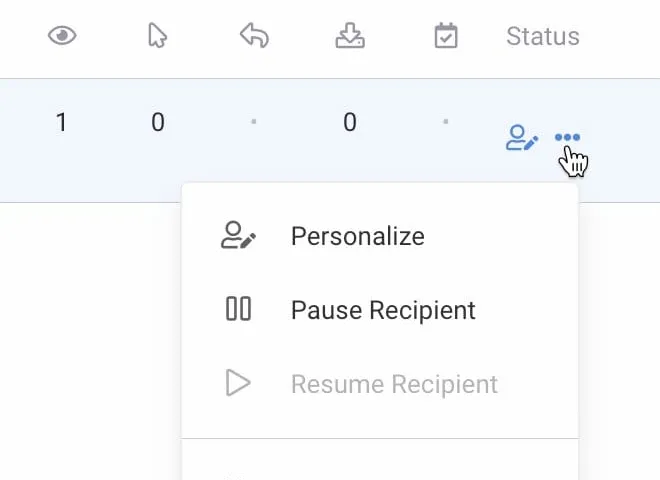Open the three-dots more options menu
Image resolution: width=660 pixels, height=480 pixels.
click(567, 137)
